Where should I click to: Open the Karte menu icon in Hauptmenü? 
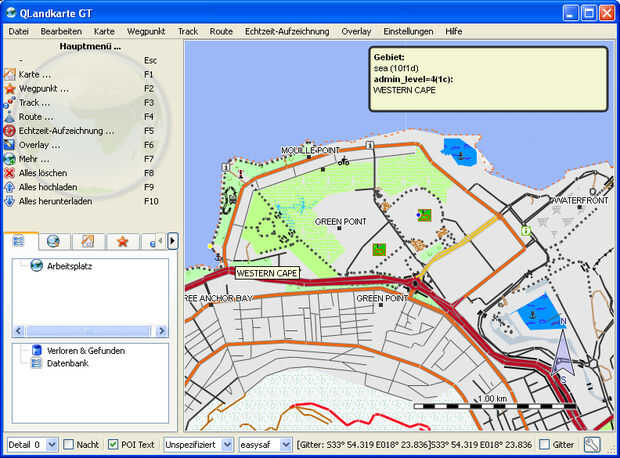[x=9, y=74]
